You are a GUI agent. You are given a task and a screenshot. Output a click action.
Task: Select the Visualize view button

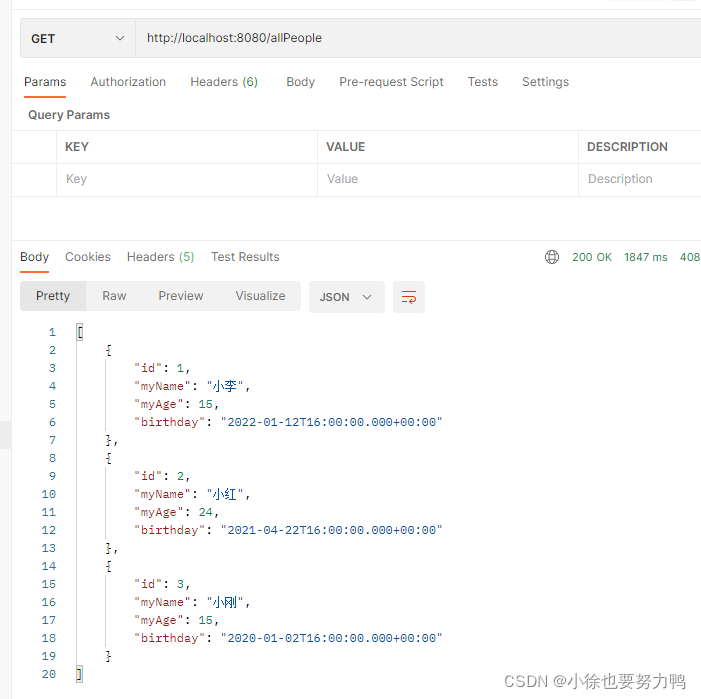click(260, 296)
